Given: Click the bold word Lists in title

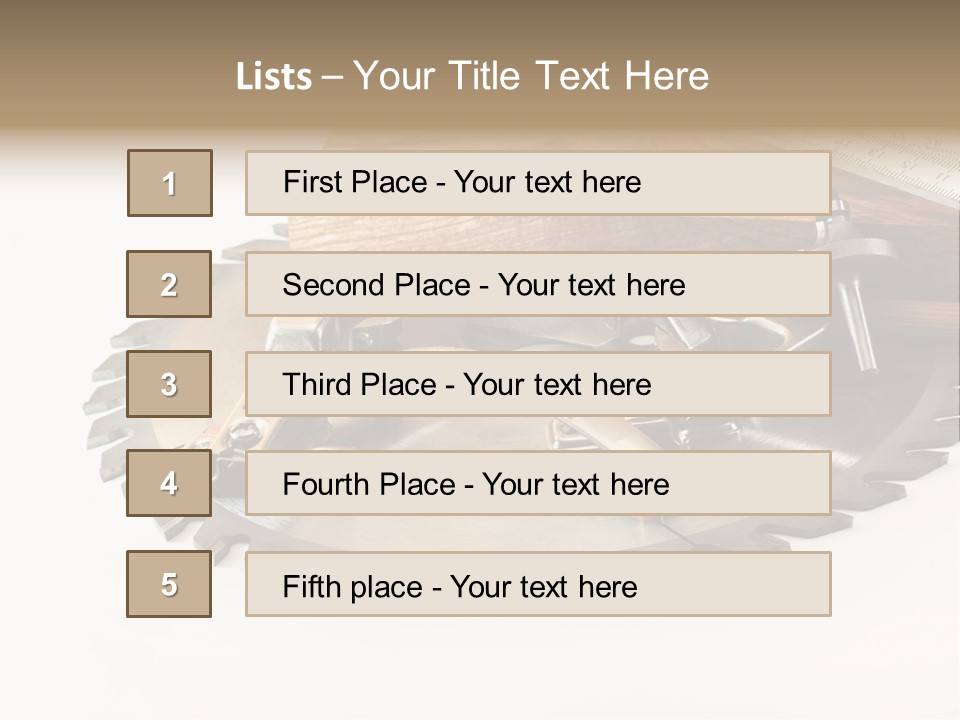Looking at the screenshot, I should click(x=274, y=77).
